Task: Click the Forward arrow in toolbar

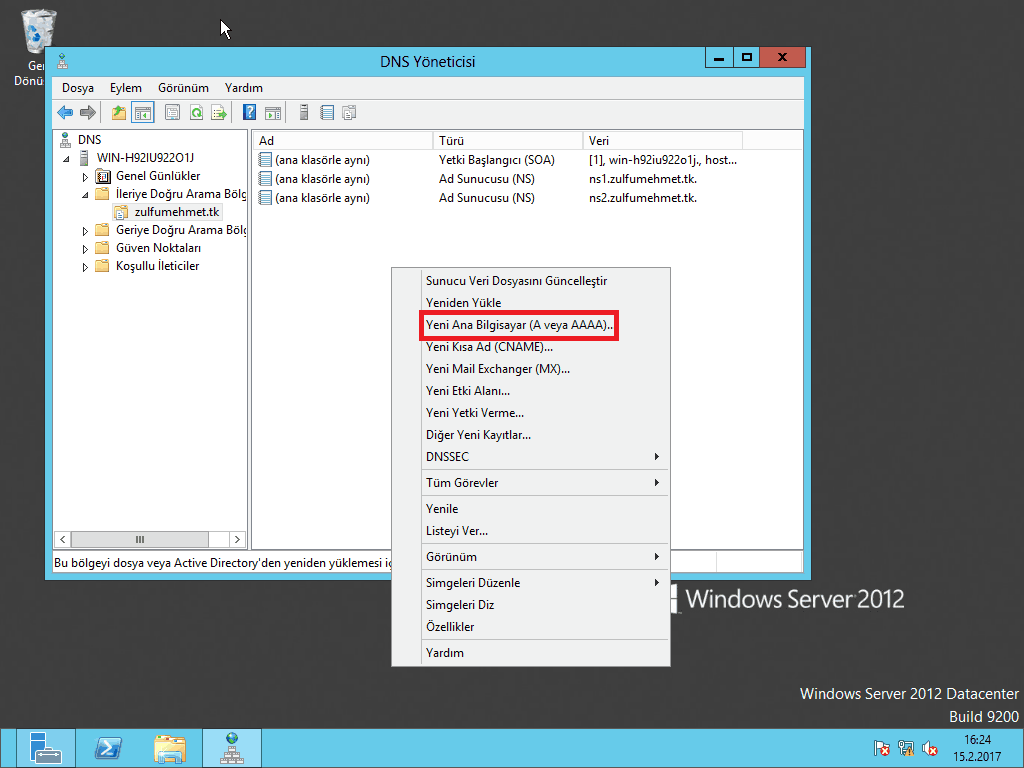Action: (88, 113)
